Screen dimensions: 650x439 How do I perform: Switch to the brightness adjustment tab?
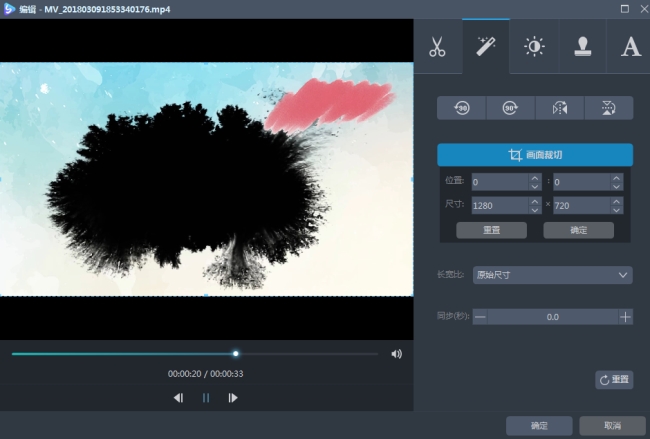point(535,47)
